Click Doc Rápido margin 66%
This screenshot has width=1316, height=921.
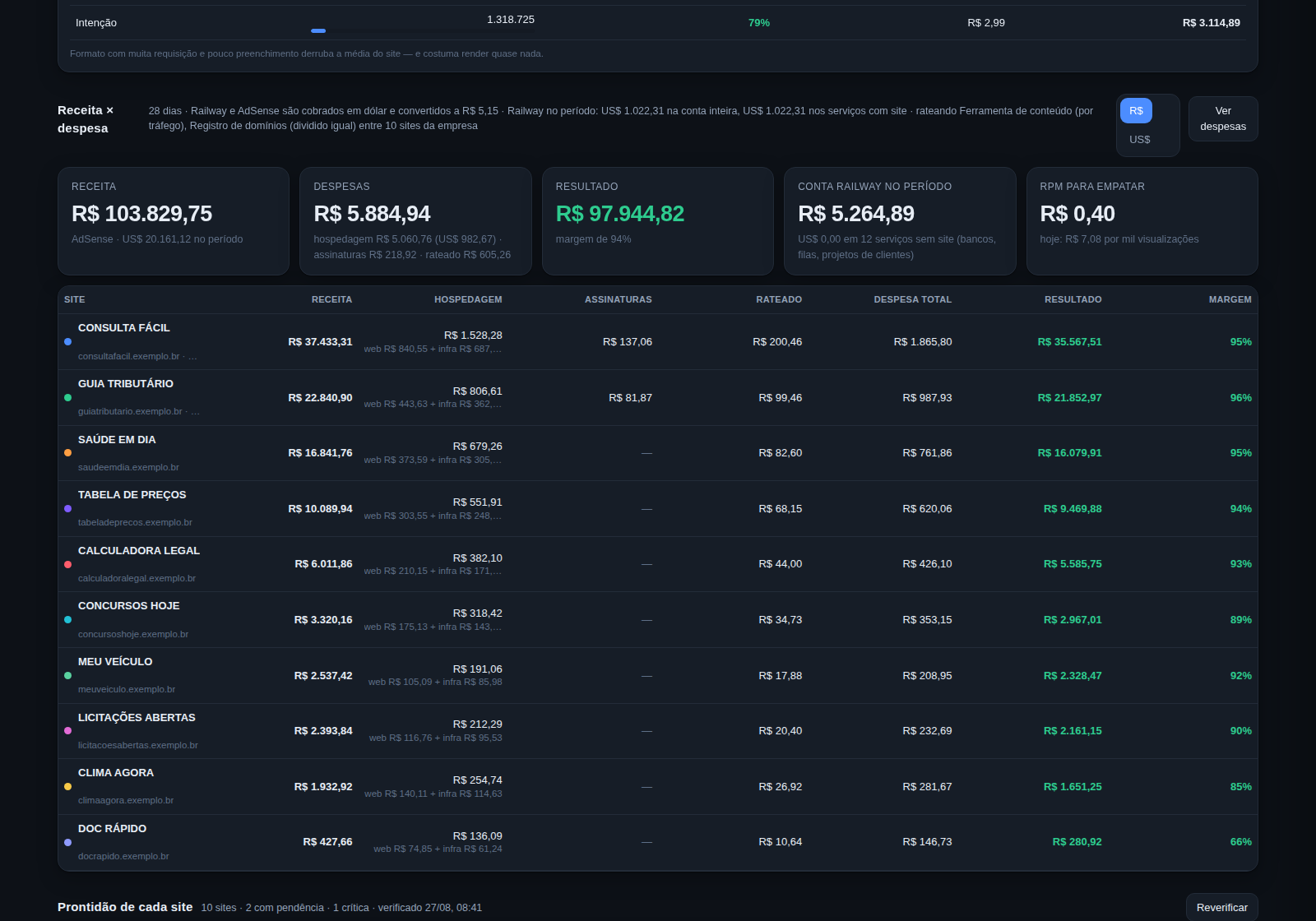1240,842
